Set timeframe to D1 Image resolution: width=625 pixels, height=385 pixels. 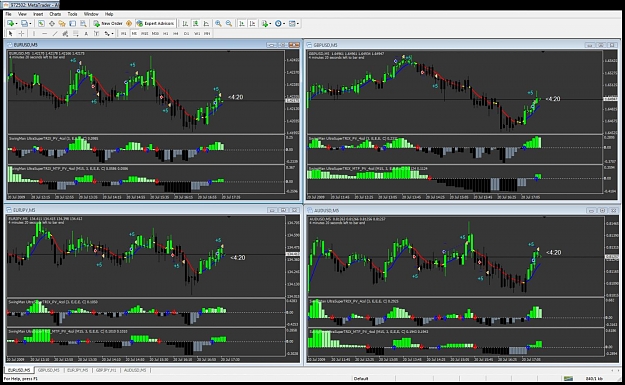click(186, 34)
